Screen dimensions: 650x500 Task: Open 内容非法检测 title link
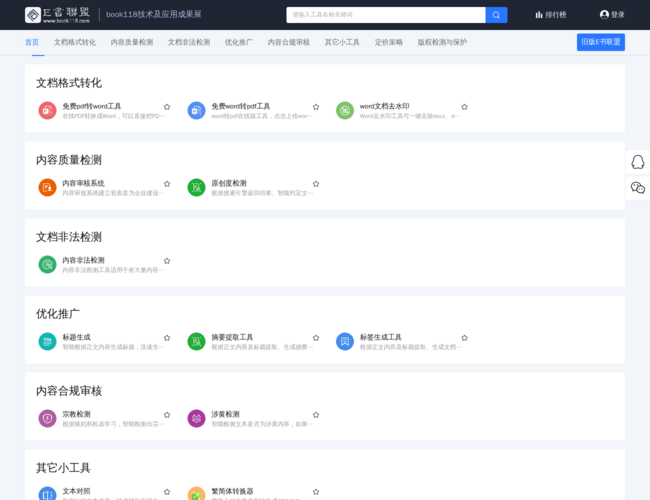tap(83, 260)
